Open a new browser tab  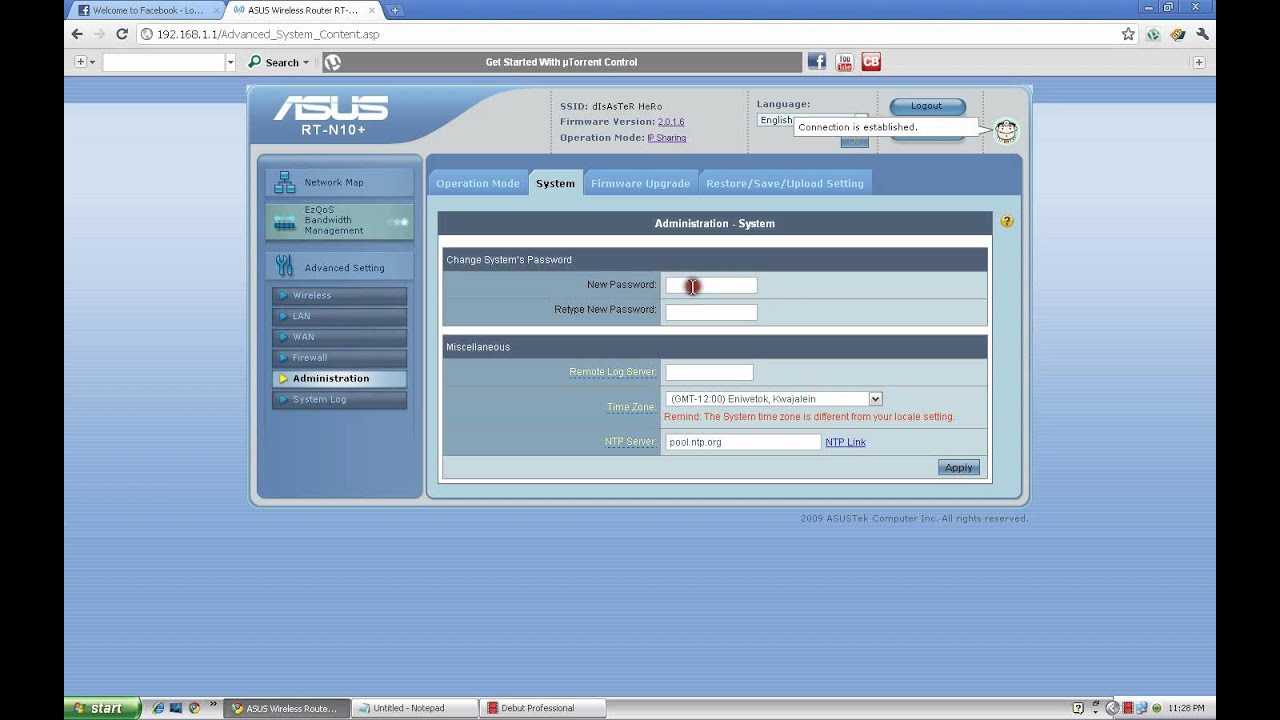(395, 10)
